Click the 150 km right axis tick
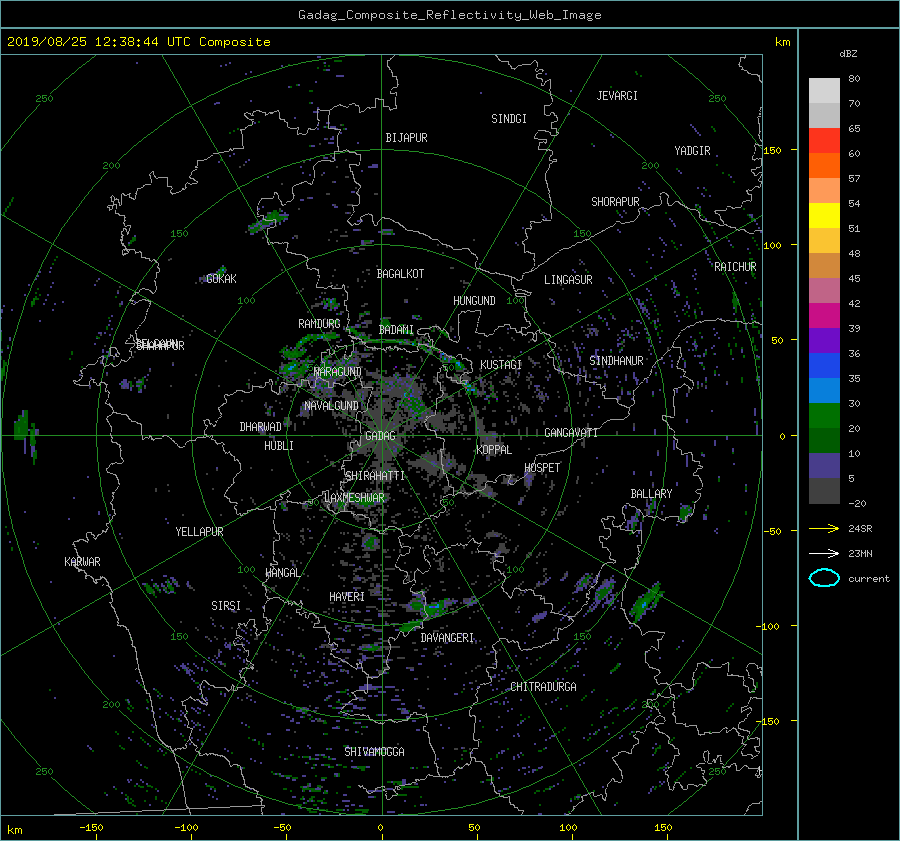This screenshot has height=841, width=900. pyautogui.click(x=772, y=150)
